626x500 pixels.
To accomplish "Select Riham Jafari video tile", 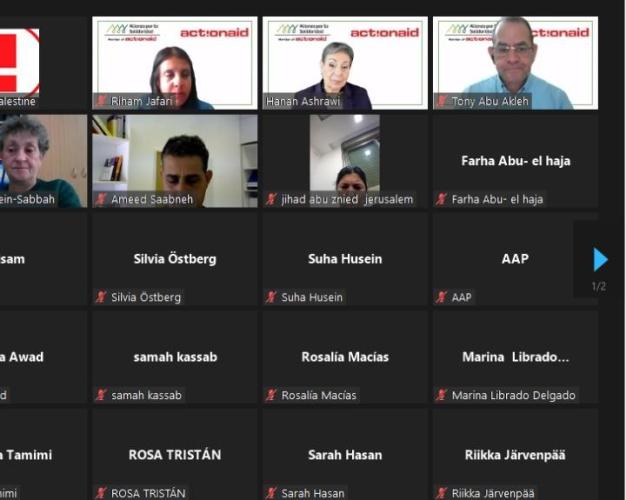I will [175, 63].
